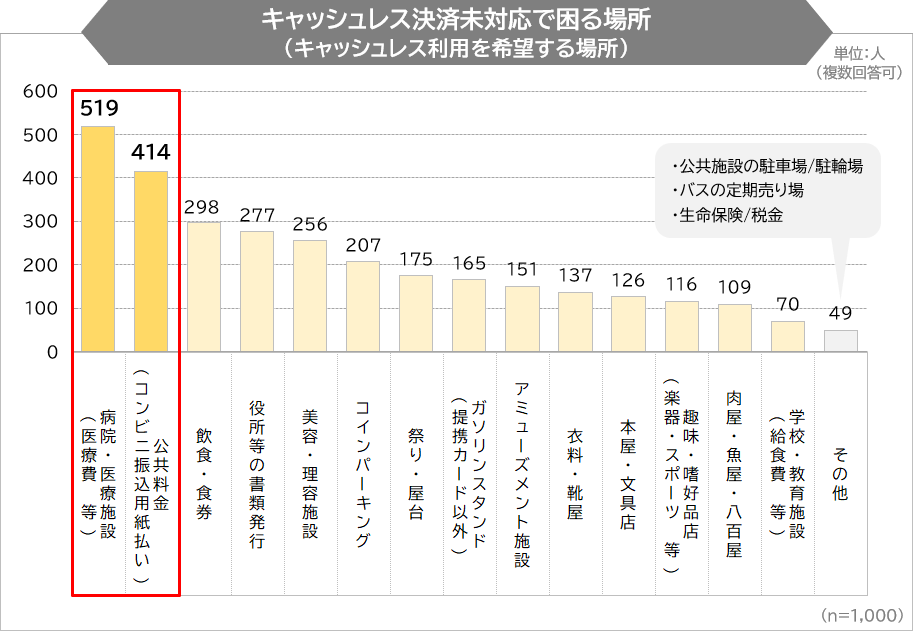
Task: Click the value label 175
Action: [416, 260]
